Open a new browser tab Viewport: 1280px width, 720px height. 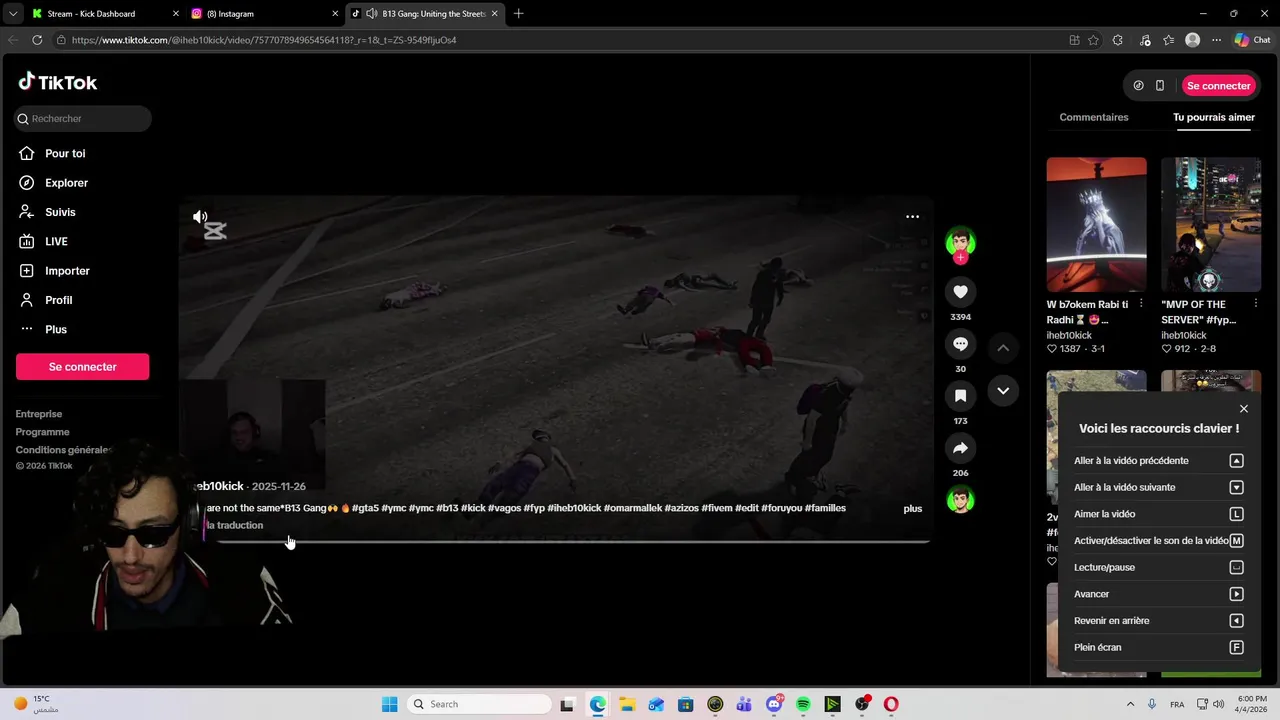518,14
